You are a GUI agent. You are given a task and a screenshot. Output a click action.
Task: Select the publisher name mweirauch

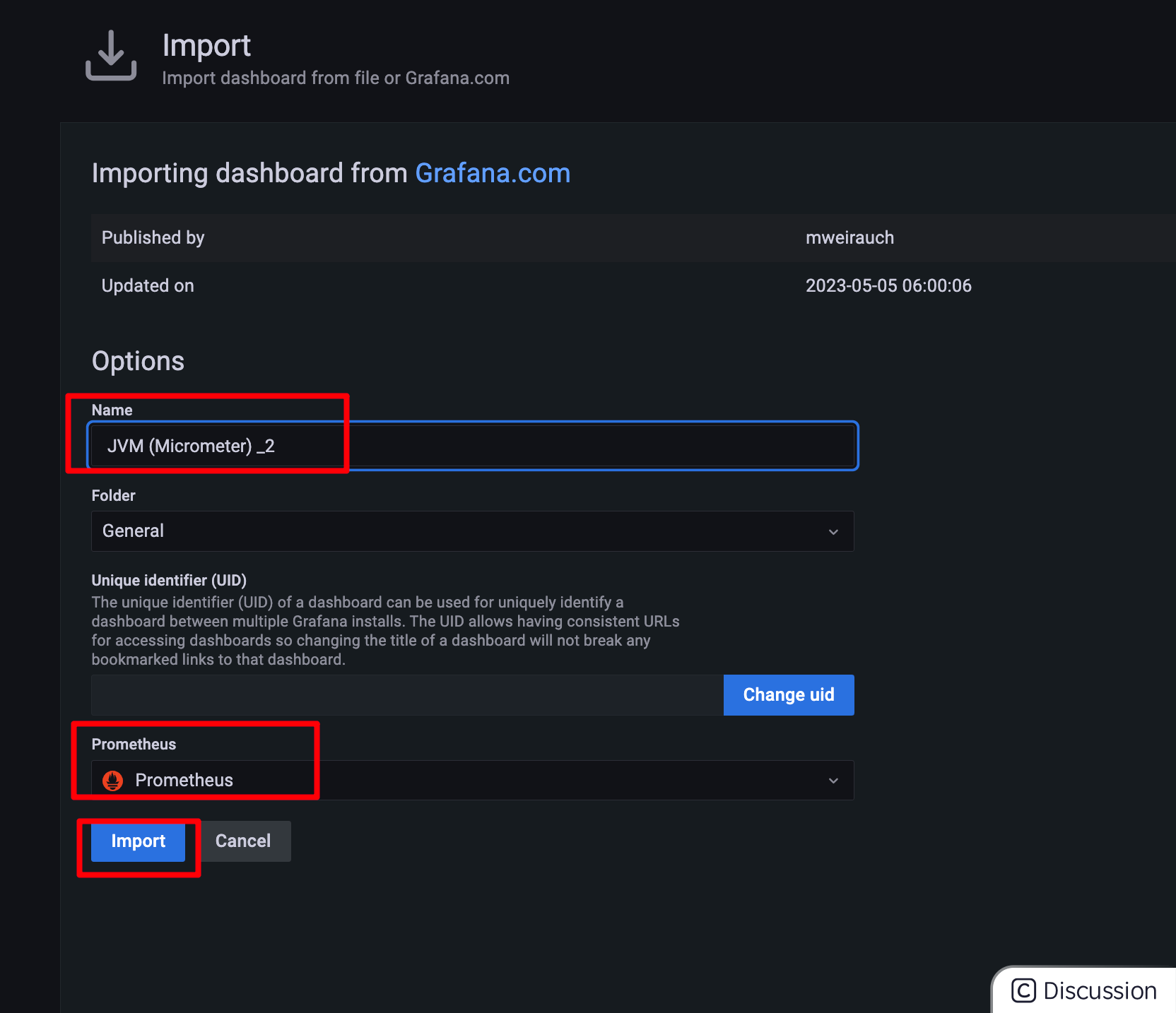tap(849, 238)
